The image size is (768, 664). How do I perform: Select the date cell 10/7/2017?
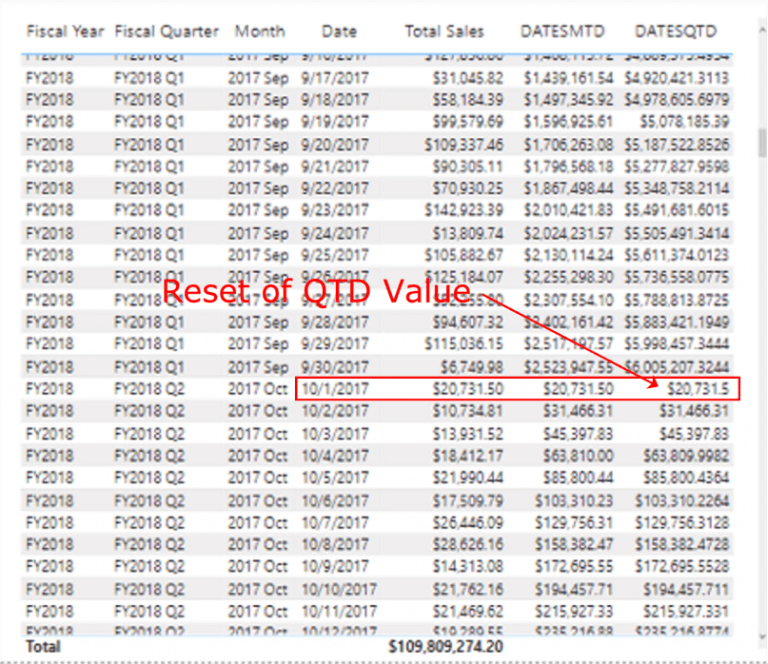click(x=335, y=522)
